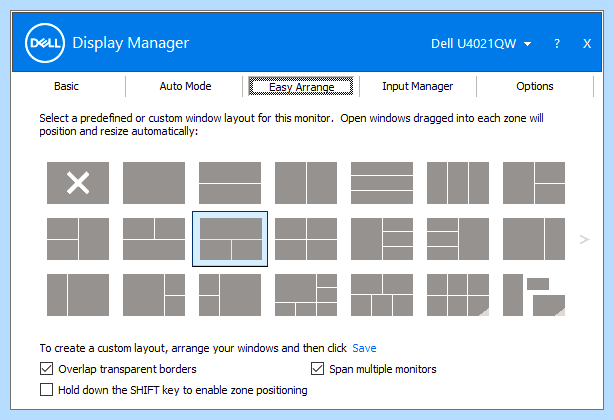
Task: Select two top zones with bottom row
Action: [x=154, y=239]
